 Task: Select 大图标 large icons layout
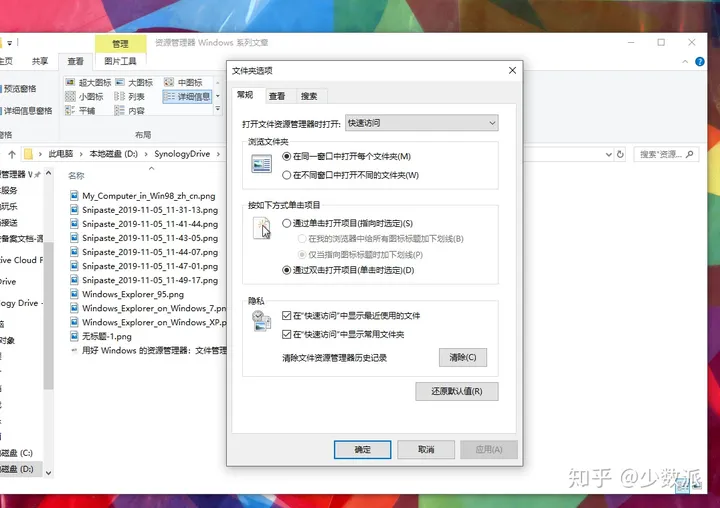tap(134, 83)
